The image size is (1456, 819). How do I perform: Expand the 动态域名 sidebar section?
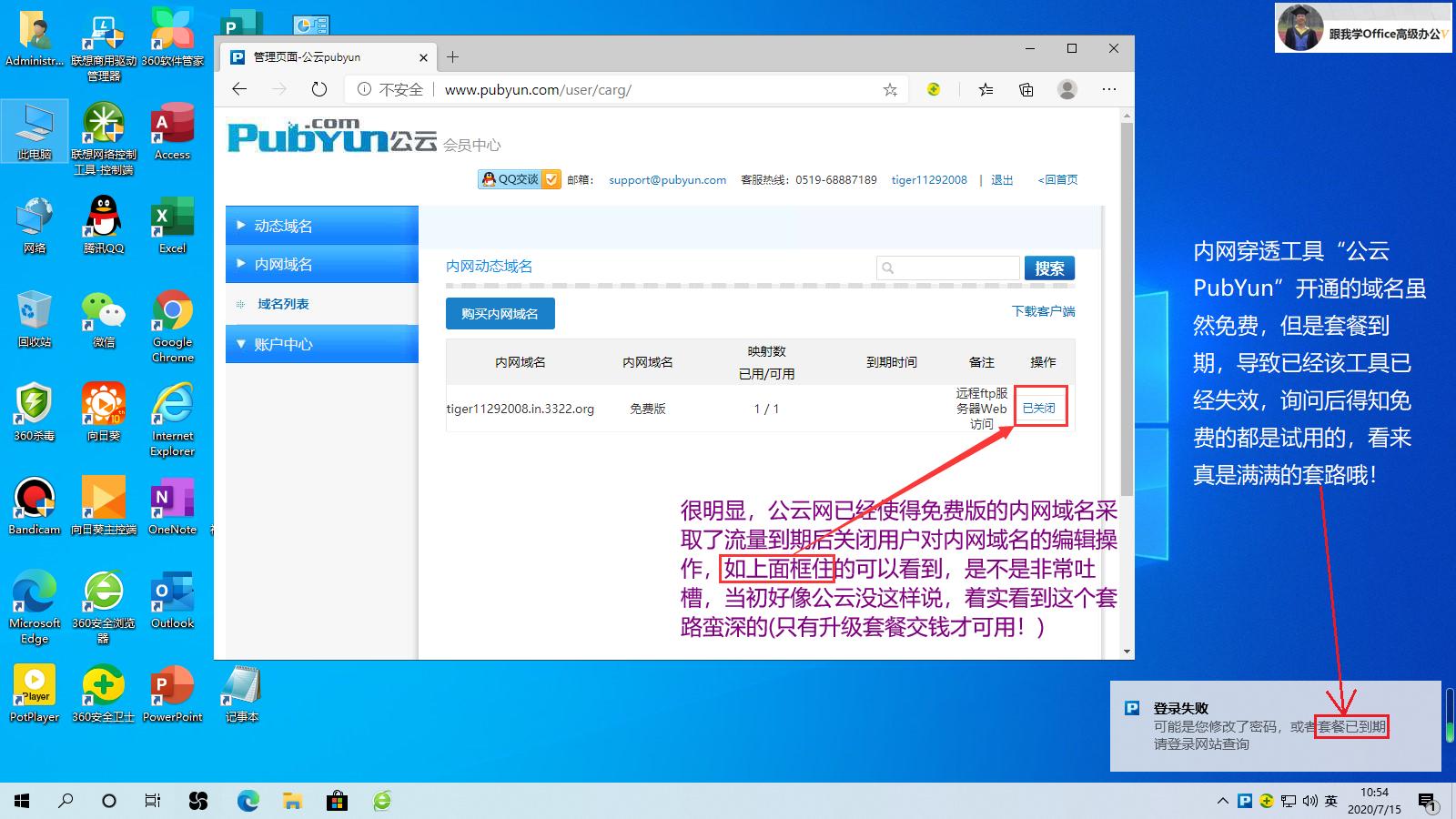tap(321, 225)
